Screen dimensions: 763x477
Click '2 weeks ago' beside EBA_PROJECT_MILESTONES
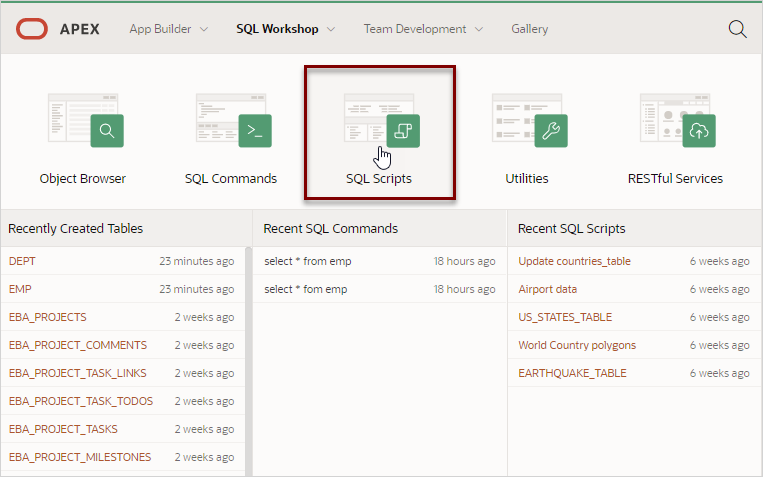(x=204, y=457)
